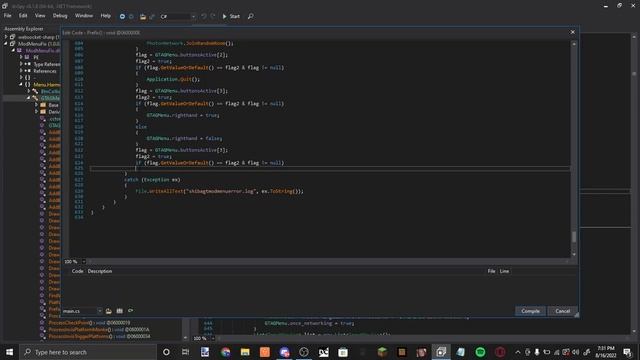Select the References tree item

pos(45,71)
